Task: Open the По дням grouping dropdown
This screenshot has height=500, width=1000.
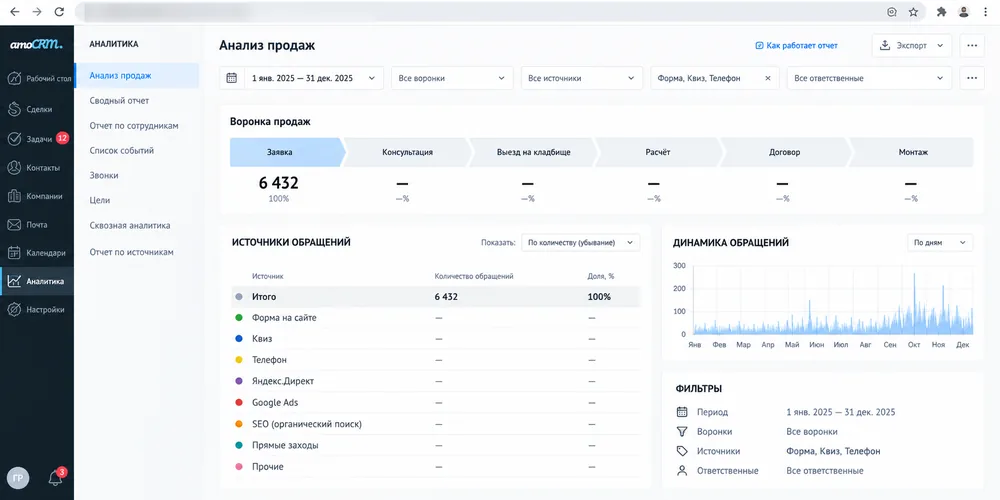Action: (940, 243)
